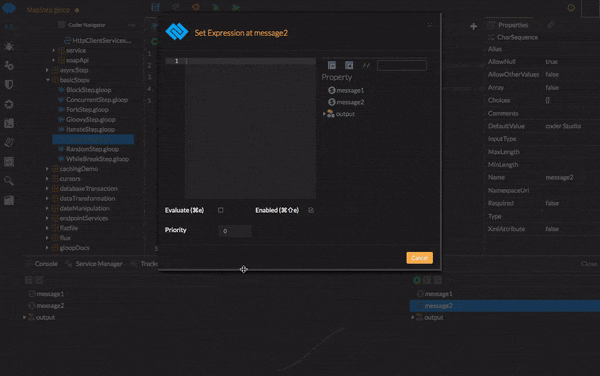Click the orange alert icon at top right
Viewport: 600px width, 376px height.
pos(571,8)
